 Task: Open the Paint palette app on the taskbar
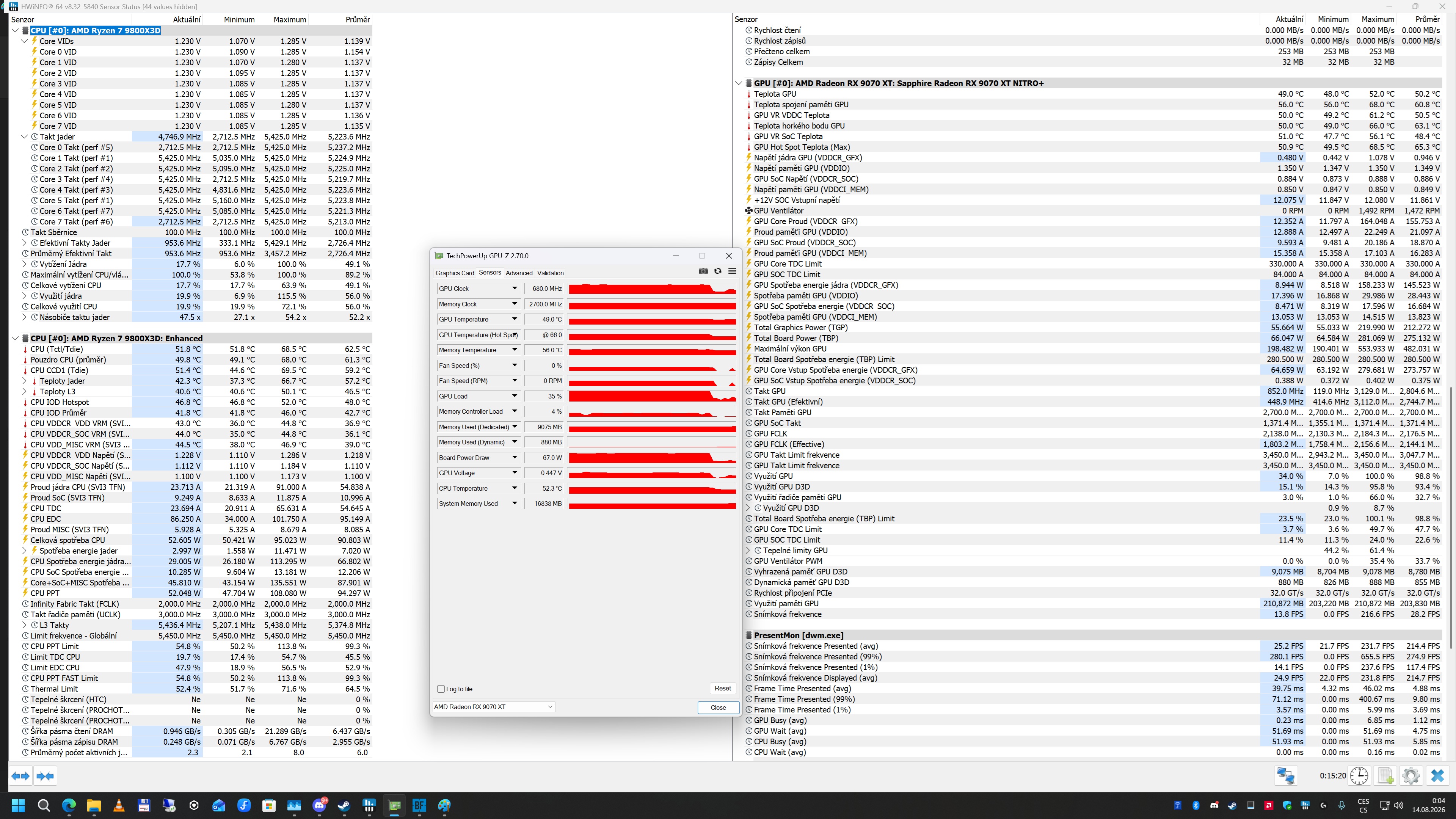(444, 805)
